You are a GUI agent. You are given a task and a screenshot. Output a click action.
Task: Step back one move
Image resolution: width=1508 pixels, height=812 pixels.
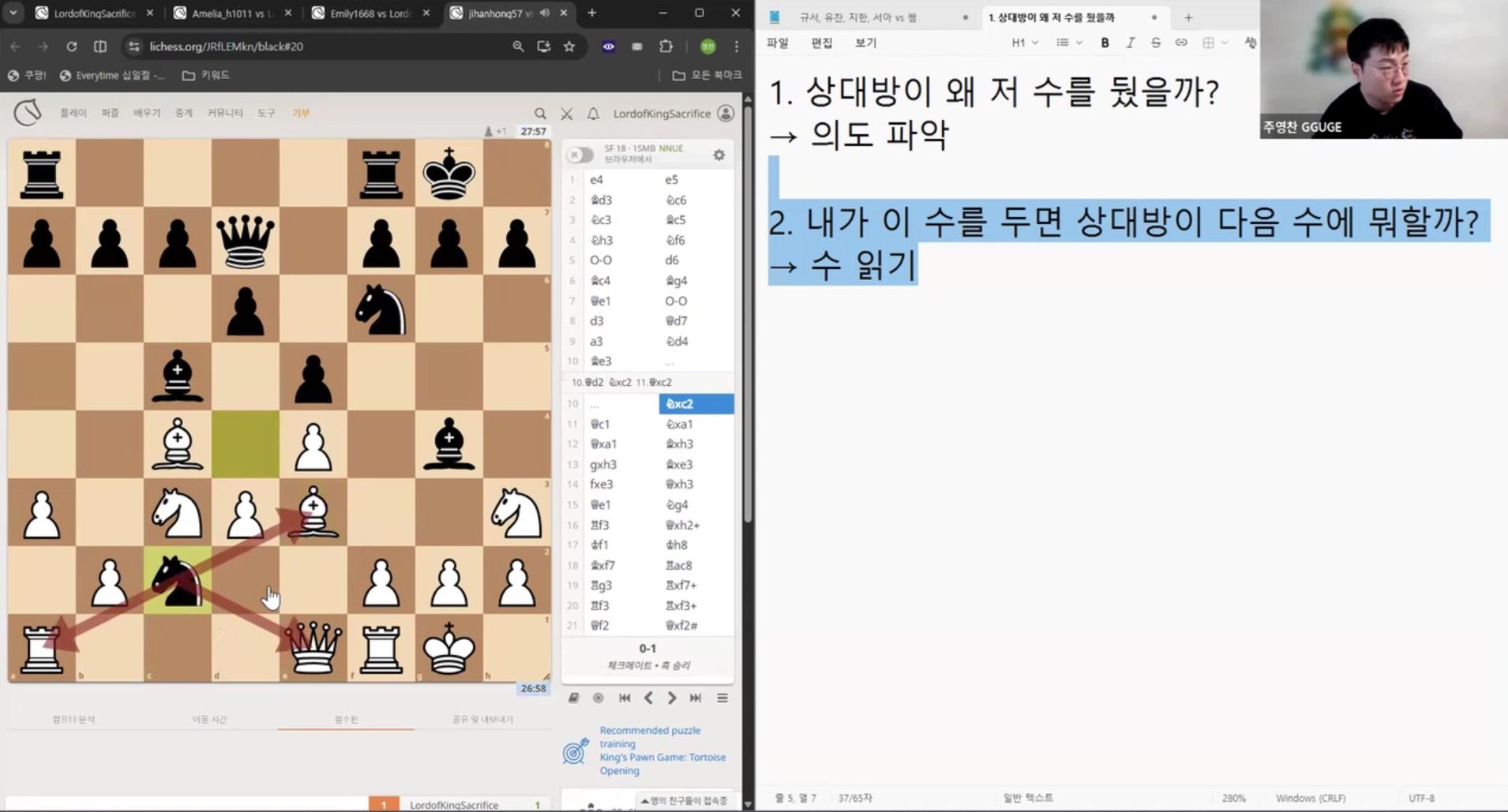648,698
